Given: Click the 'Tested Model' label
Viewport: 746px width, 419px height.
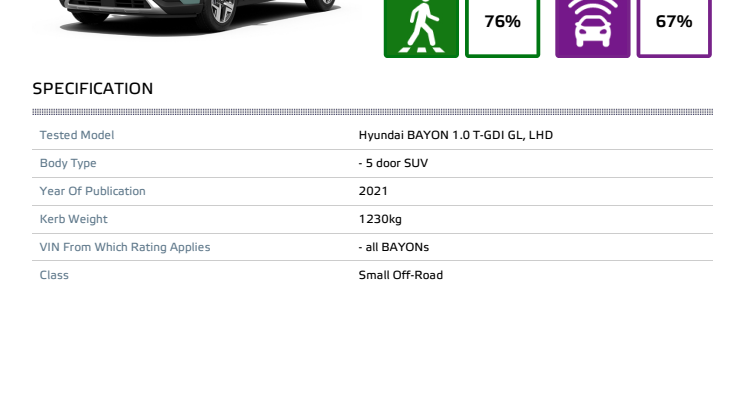Looking at the screenshot, I should [x=77, y=135].
